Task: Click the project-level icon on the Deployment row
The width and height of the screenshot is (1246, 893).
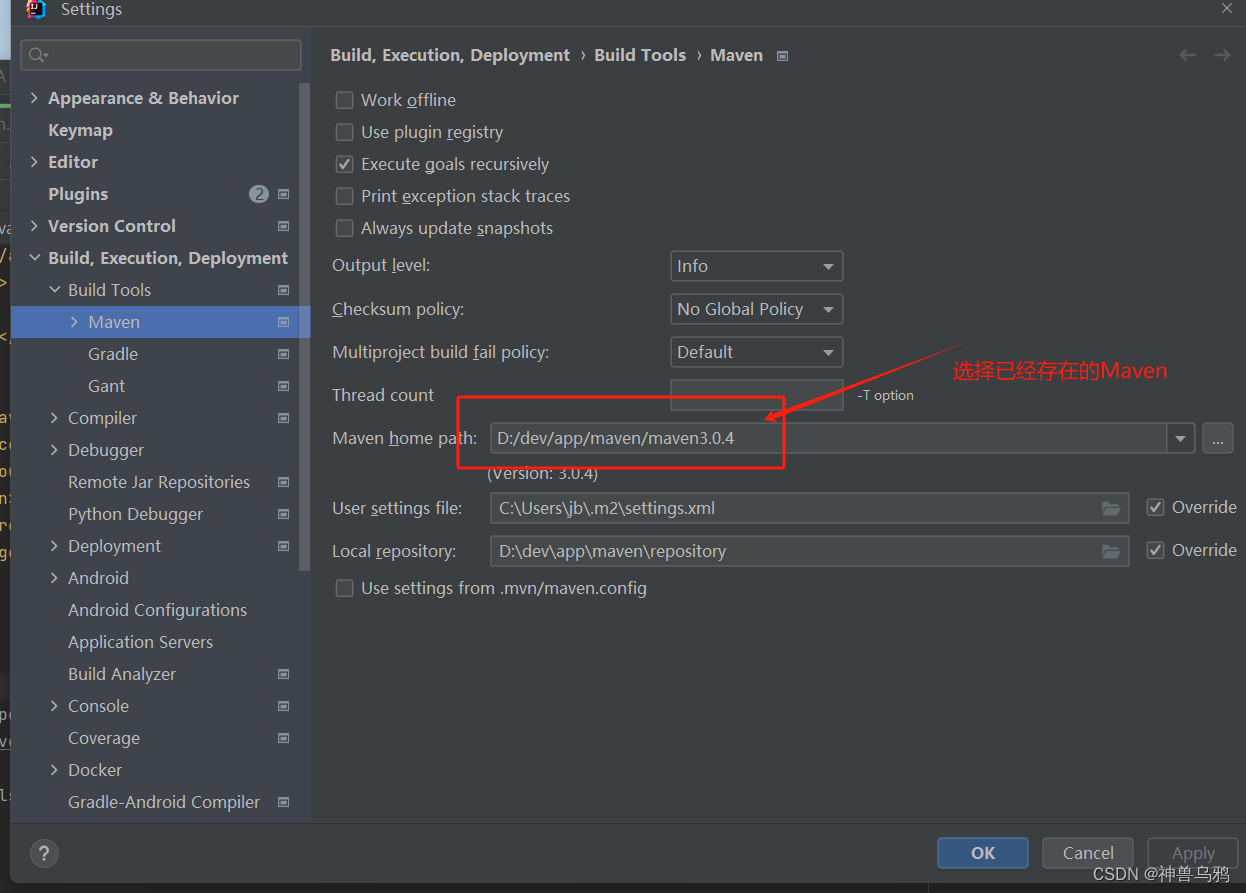Action: [284, 546]
